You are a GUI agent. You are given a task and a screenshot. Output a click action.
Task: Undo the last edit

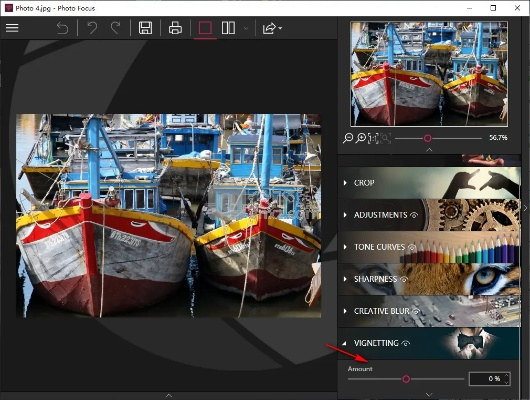point(92,28)
